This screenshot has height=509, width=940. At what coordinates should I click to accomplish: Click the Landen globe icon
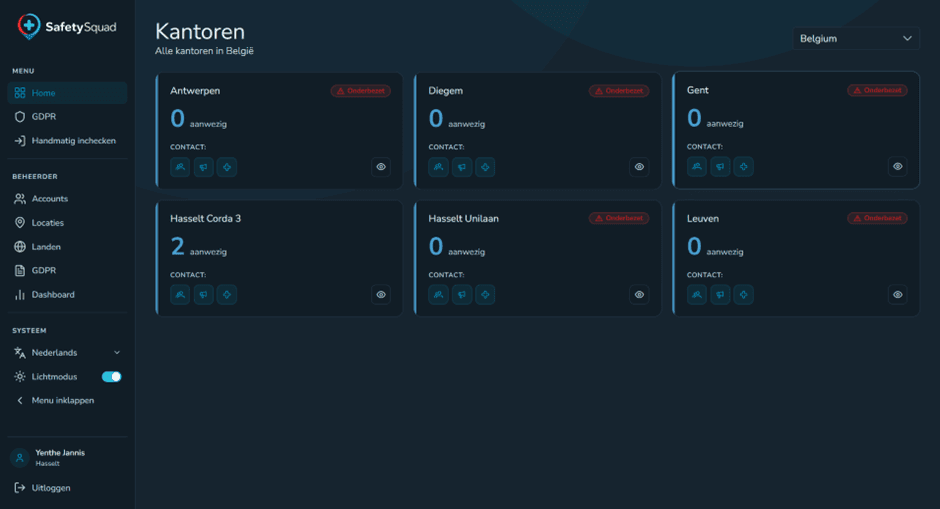point(20,247)
